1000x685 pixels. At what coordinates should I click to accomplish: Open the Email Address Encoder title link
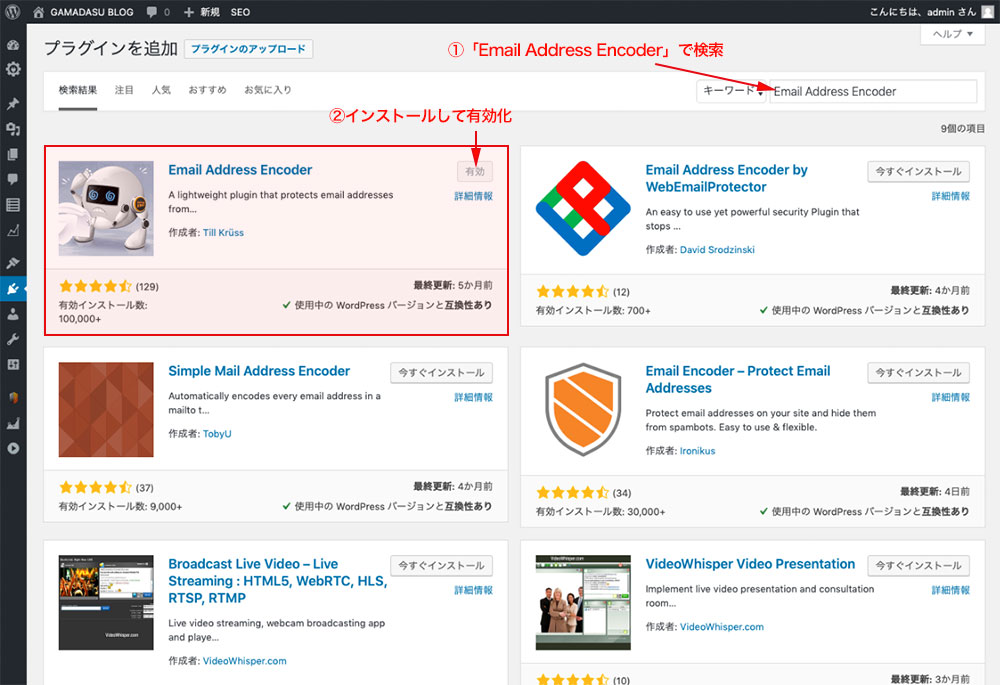pos(240,170)
